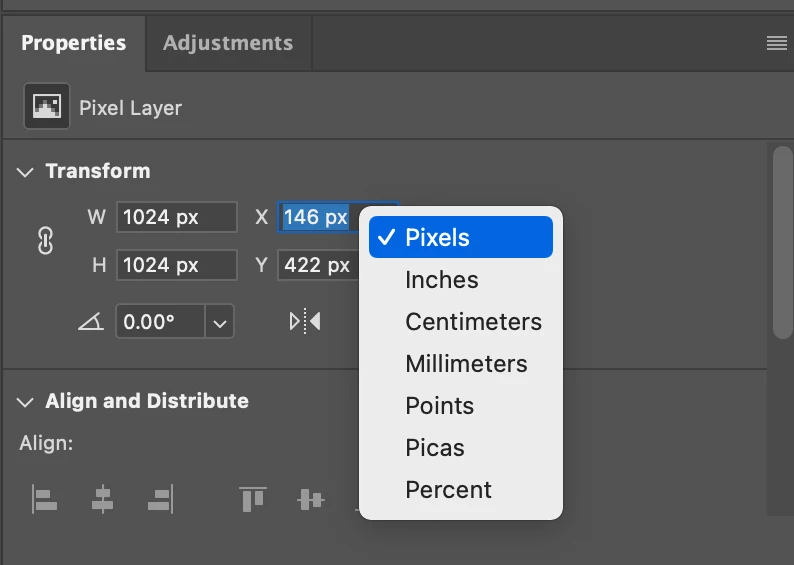This screenshot has width=794, height=565.
Task: Click the Properties panel vertical scrollbar
Action: pos(783,242)
